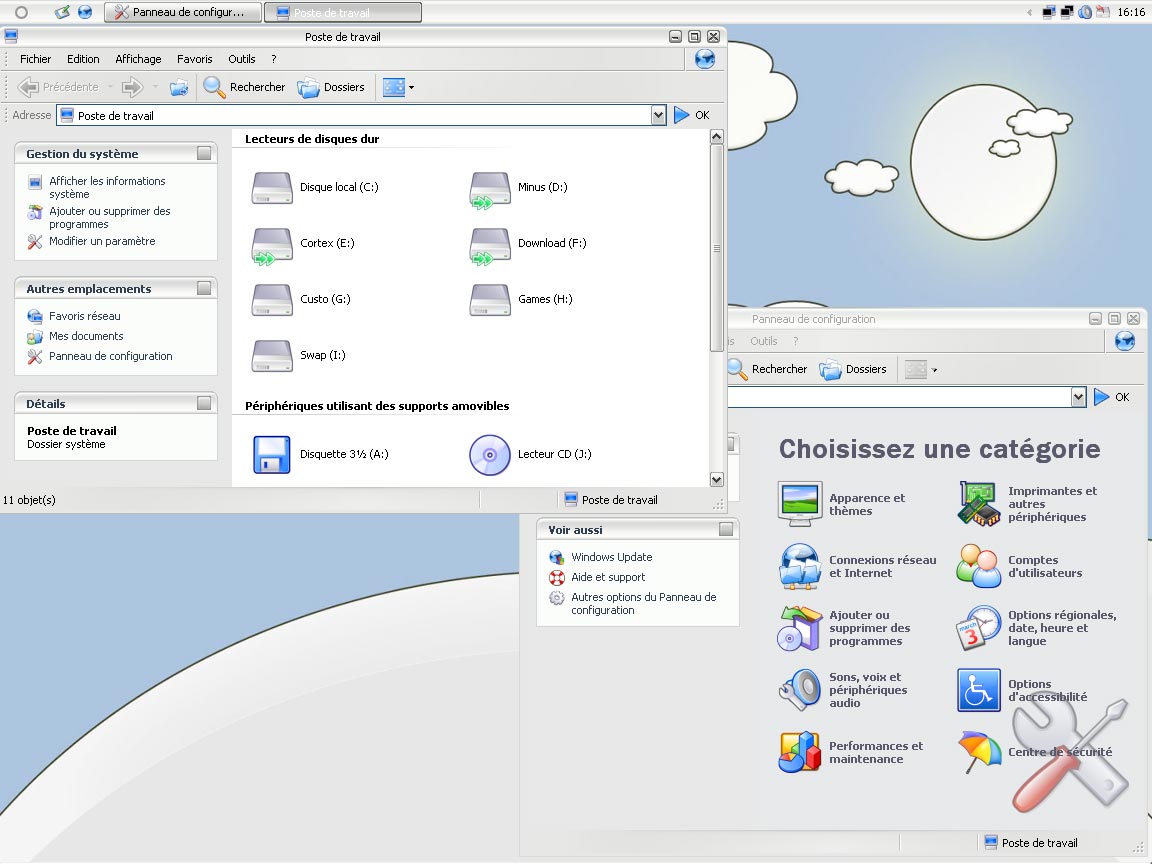The image size is (1152, 864).
Task: Click the clock showing 16:16
Action: click(x=1131, y=12)
